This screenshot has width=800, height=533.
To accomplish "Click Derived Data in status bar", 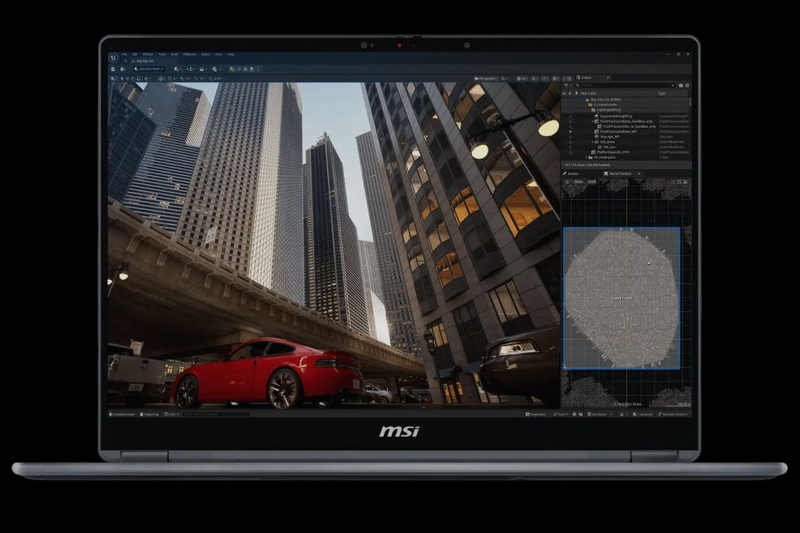I will click(600, 414).
